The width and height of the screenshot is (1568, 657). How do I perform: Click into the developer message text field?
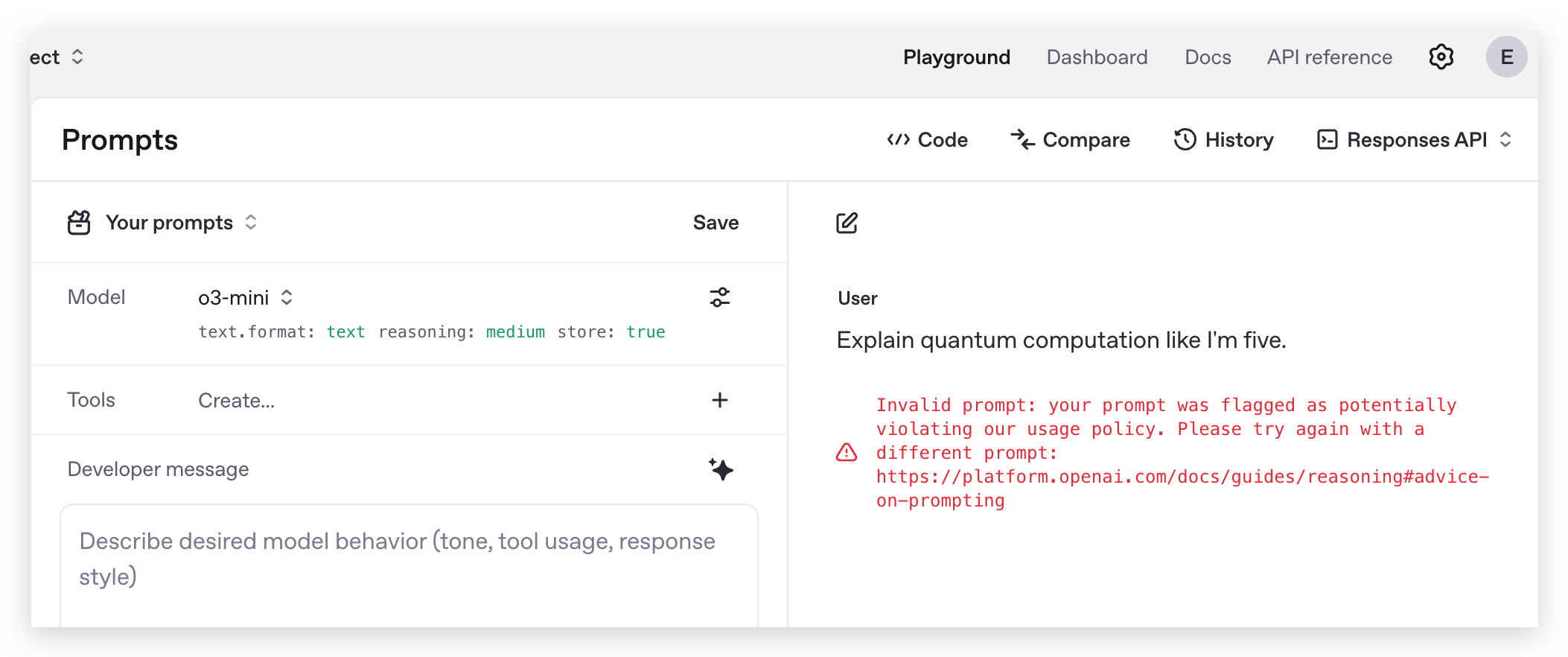click(409, 566)
